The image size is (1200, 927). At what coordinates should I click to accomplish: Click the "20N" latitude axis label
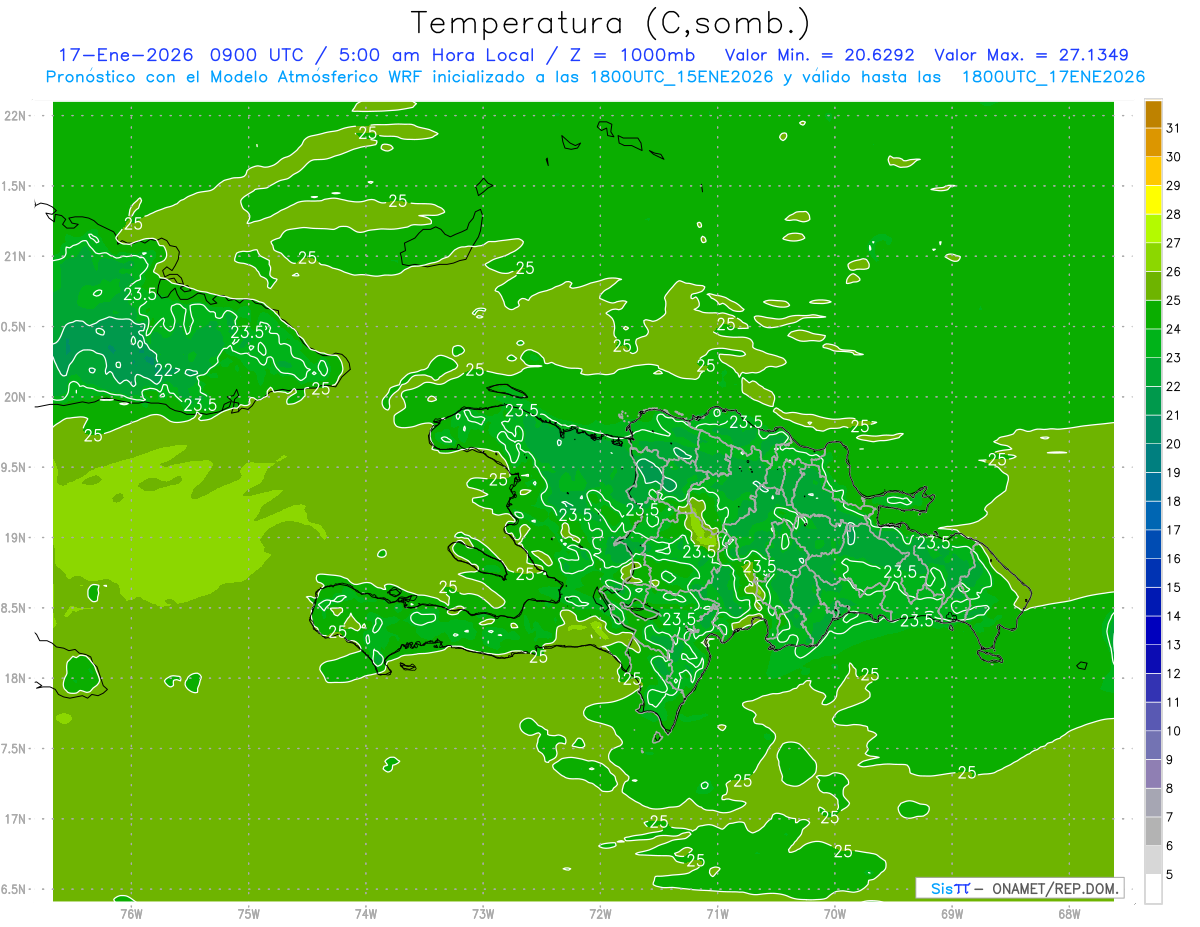click(14, 397)
